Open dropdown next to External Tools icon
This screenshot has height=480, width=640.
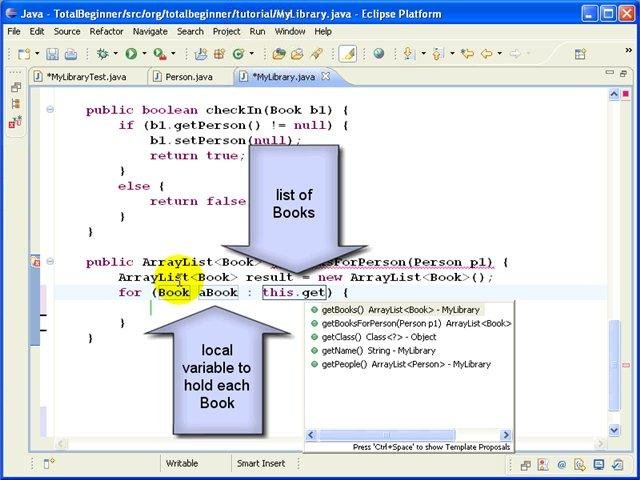pos(173,53)
